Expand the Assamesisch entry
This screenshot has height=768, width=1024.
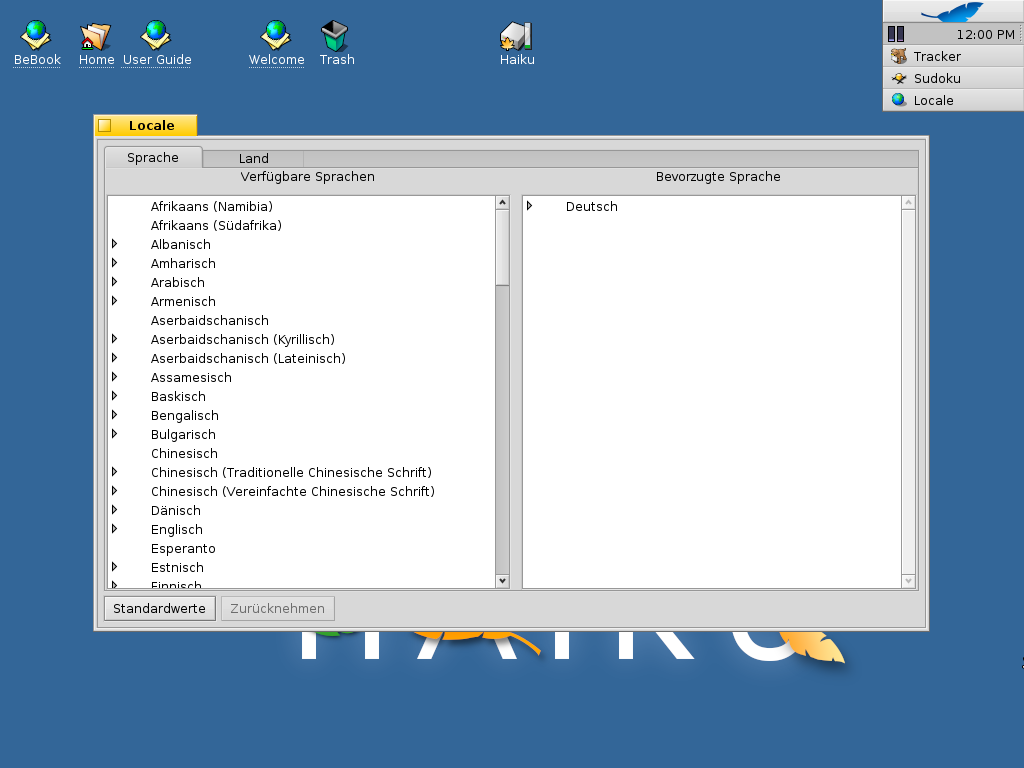point(114,376)
